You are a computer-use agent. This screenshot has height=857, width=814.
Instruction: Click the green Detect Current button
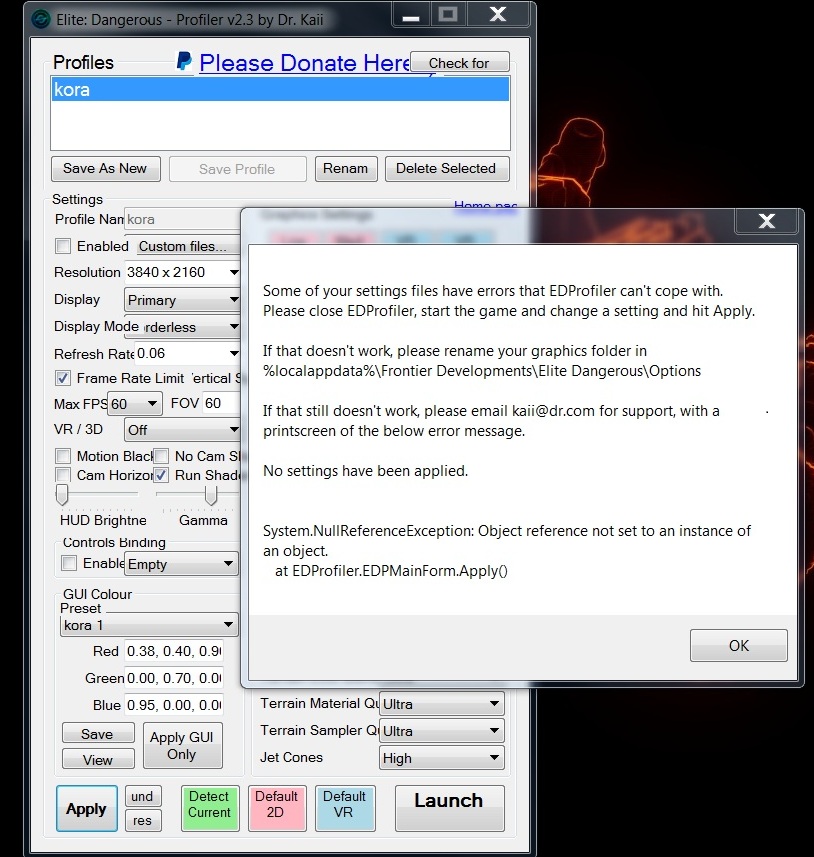[x=210, y=808]
